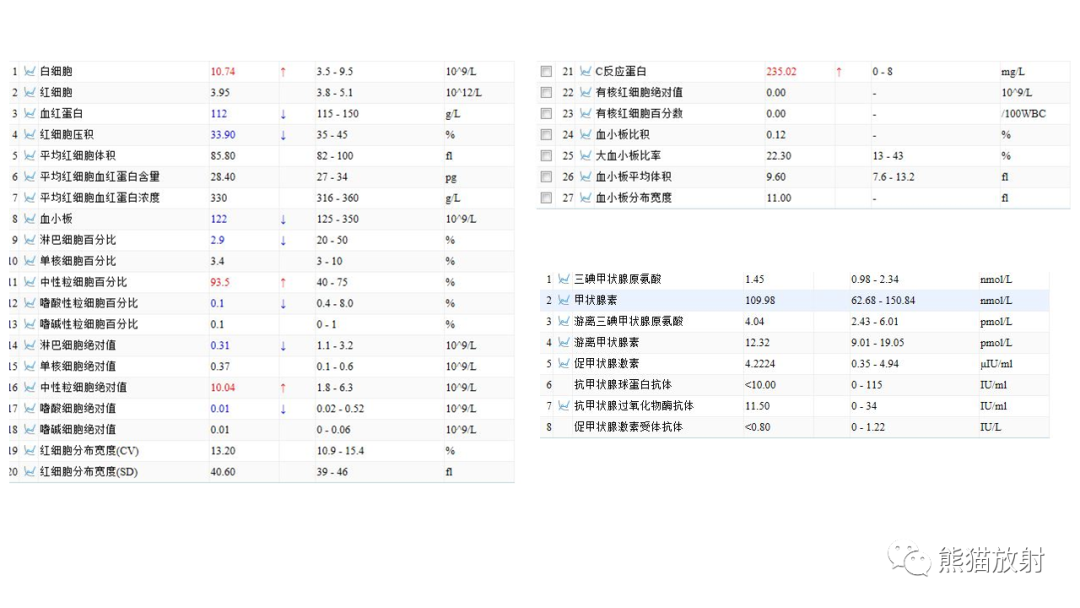Image resolution: width=1080 pixels, height=608 pixels.
Task: Click the 抗甲状腺球蛋白抗体 row label
Action: 623,385
